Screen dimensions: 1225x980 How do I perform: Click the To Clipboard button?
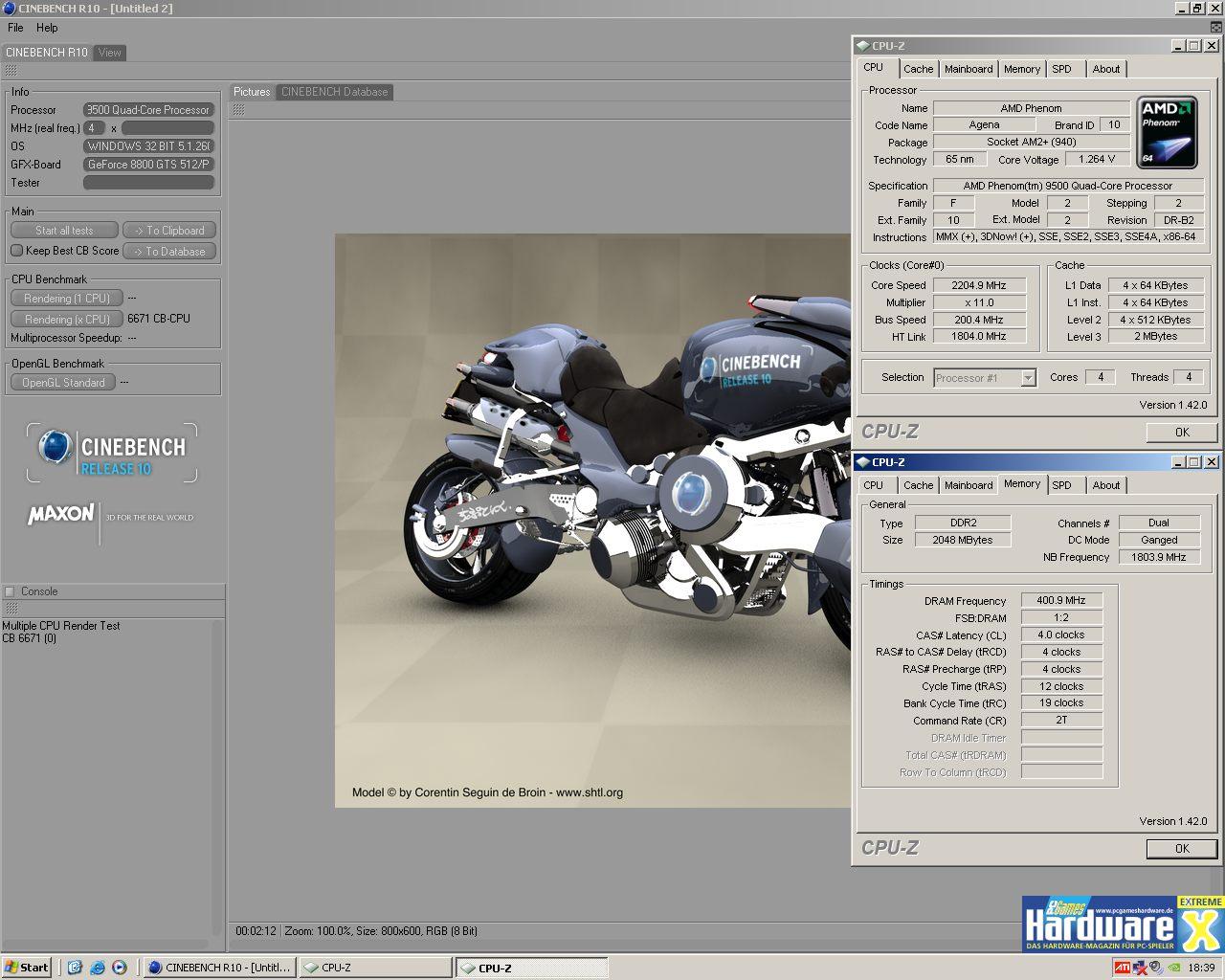[x=169, y=231]
